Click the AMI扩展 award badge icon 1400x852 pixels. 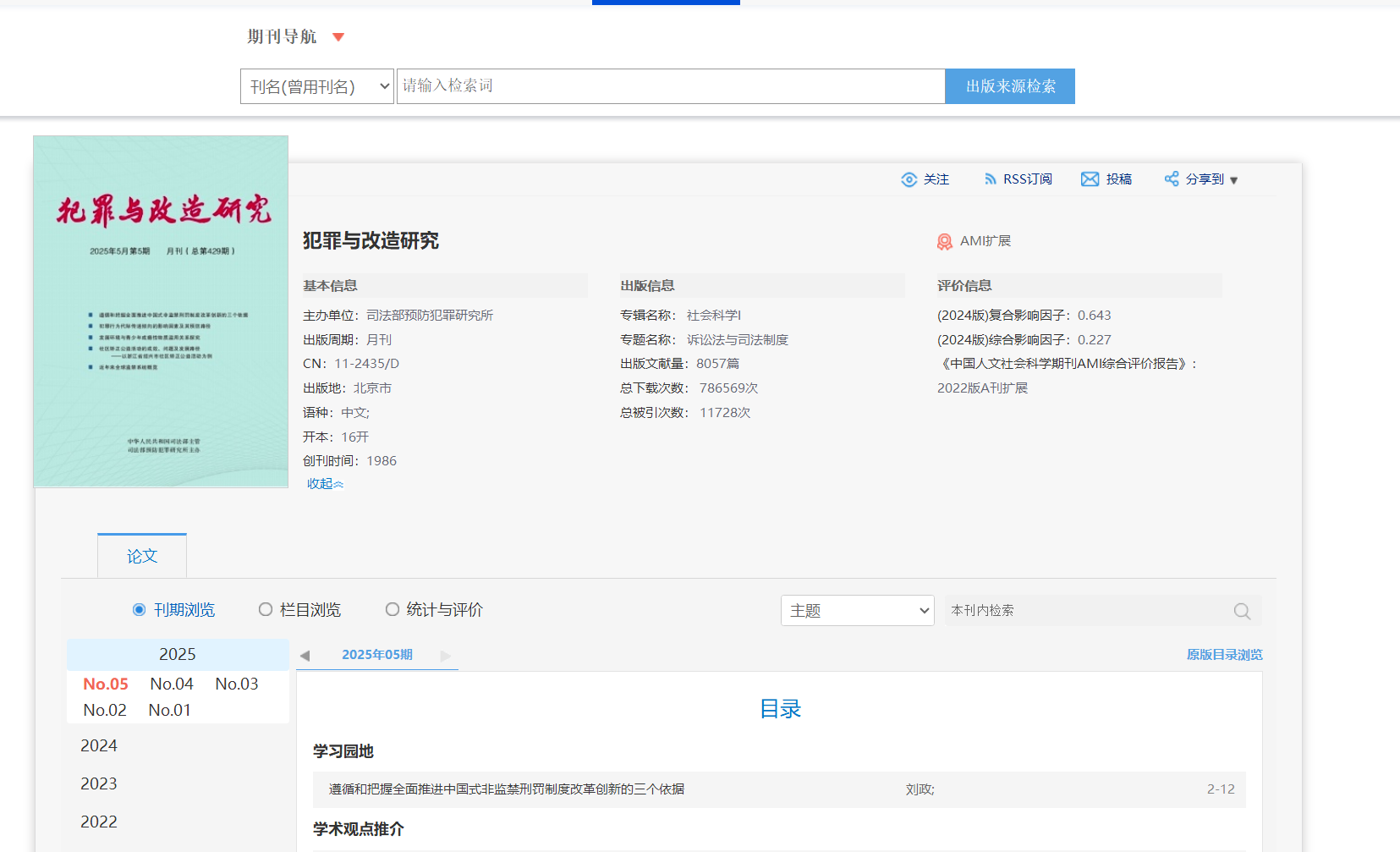click(x=945, y=242)
